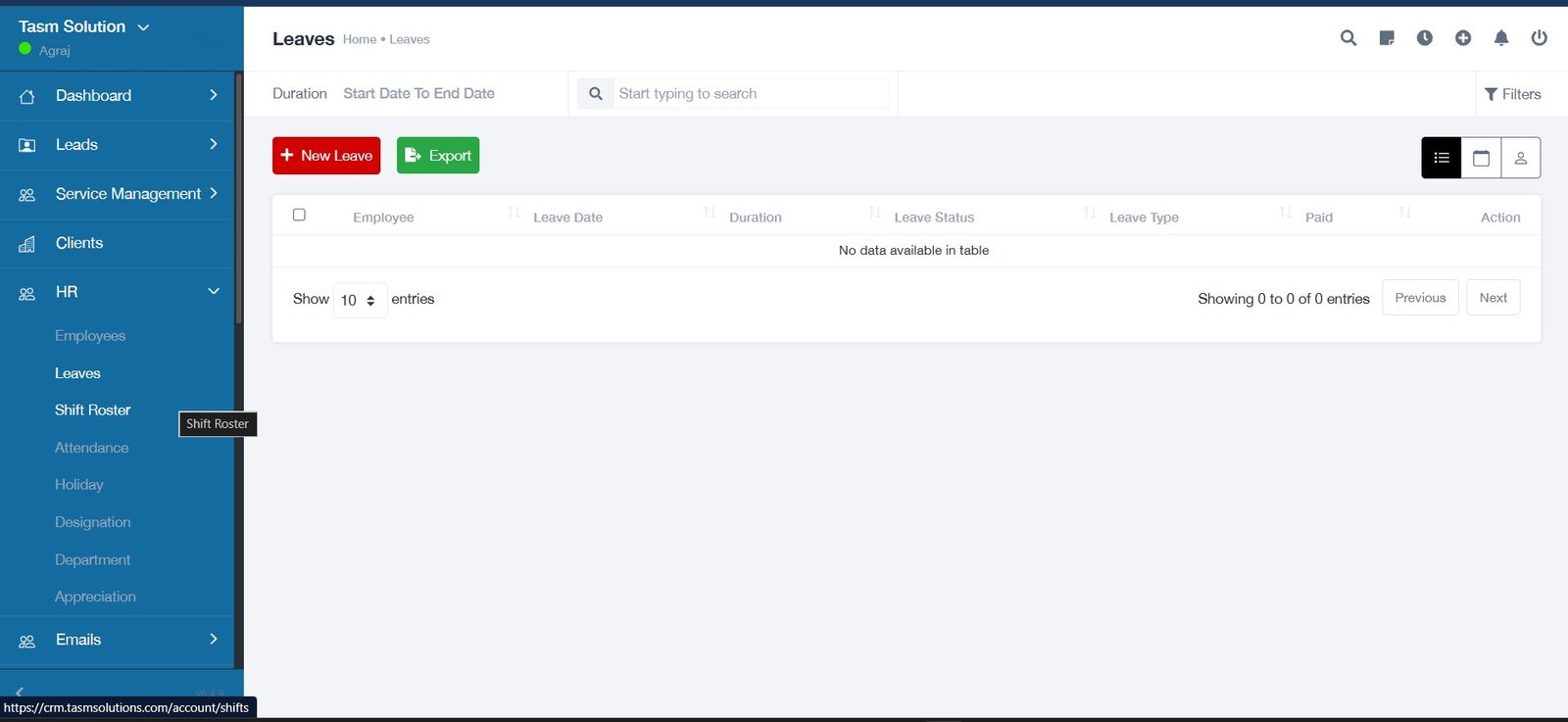Click the search magnifier icon in header

tap(1348, 38)
